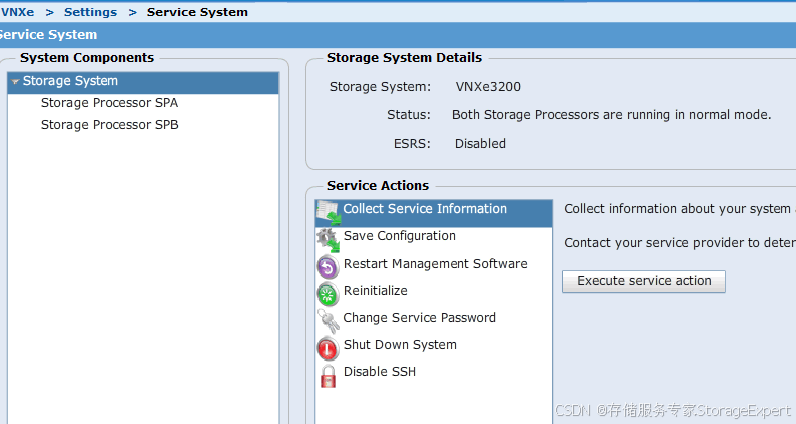Image resolution: width=796 pixels, height=424 pixels.
Task: Click the Save Configuration gear icon
Action: [328, 240]
